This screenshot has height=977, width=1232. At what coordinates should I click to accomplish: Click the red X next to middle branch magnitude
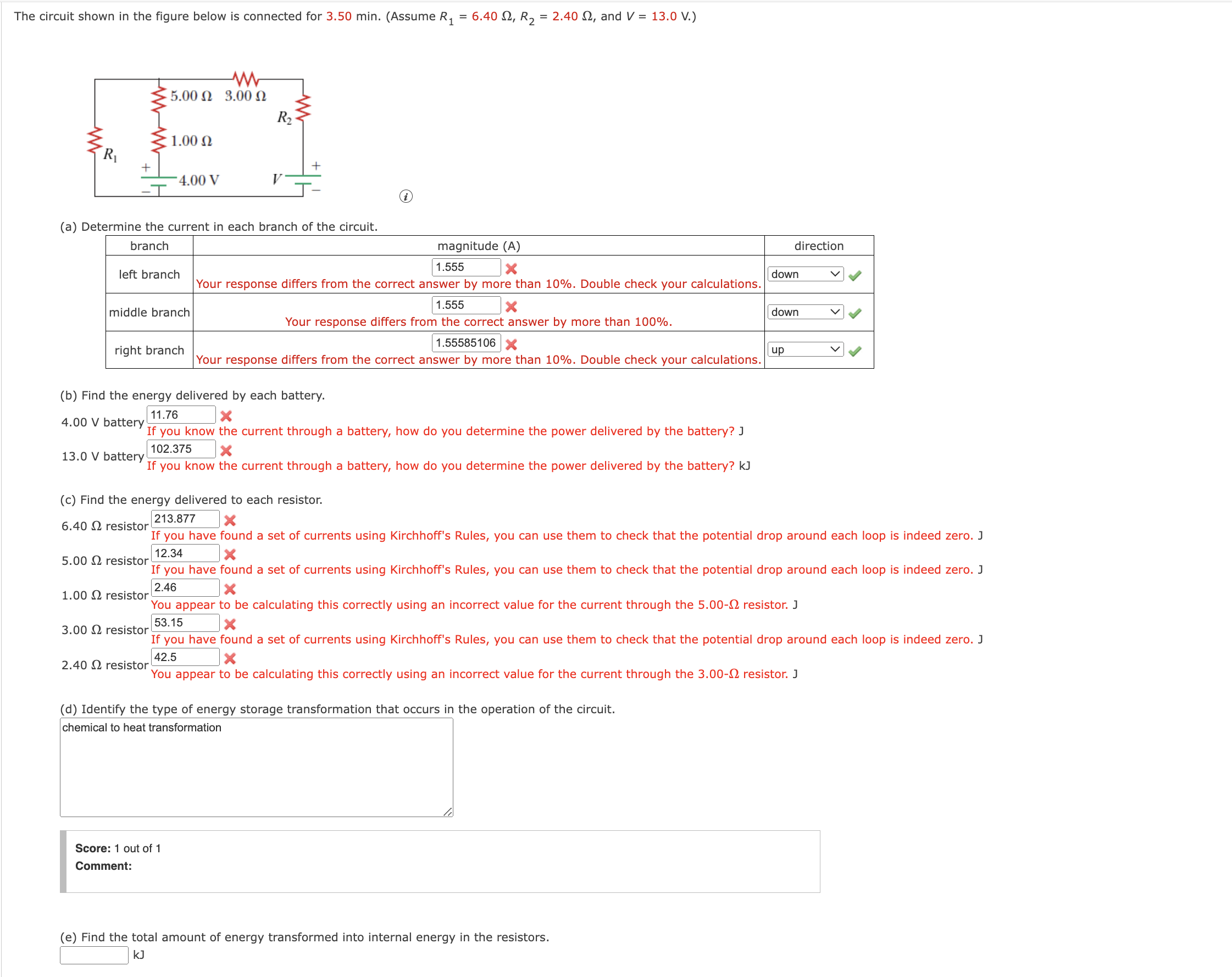pyautogui.click(x=512, y=307)
